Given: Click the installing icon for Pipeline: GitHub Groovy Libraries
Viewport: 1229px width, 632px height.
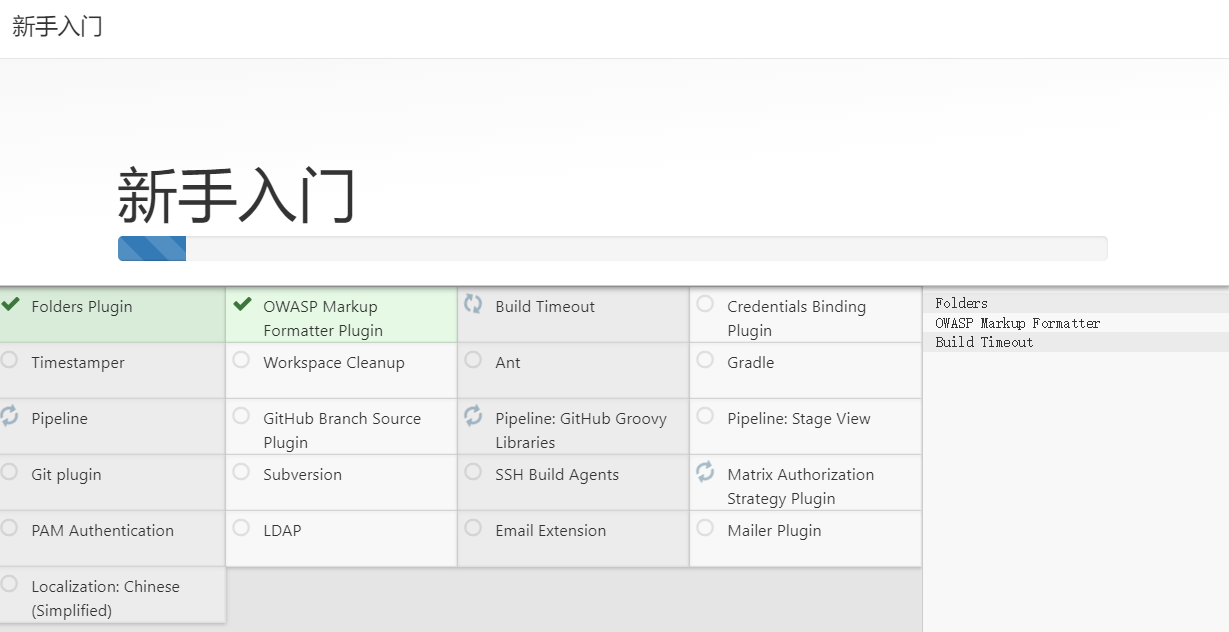Looking at the screenshot, I should pos(473,416).
